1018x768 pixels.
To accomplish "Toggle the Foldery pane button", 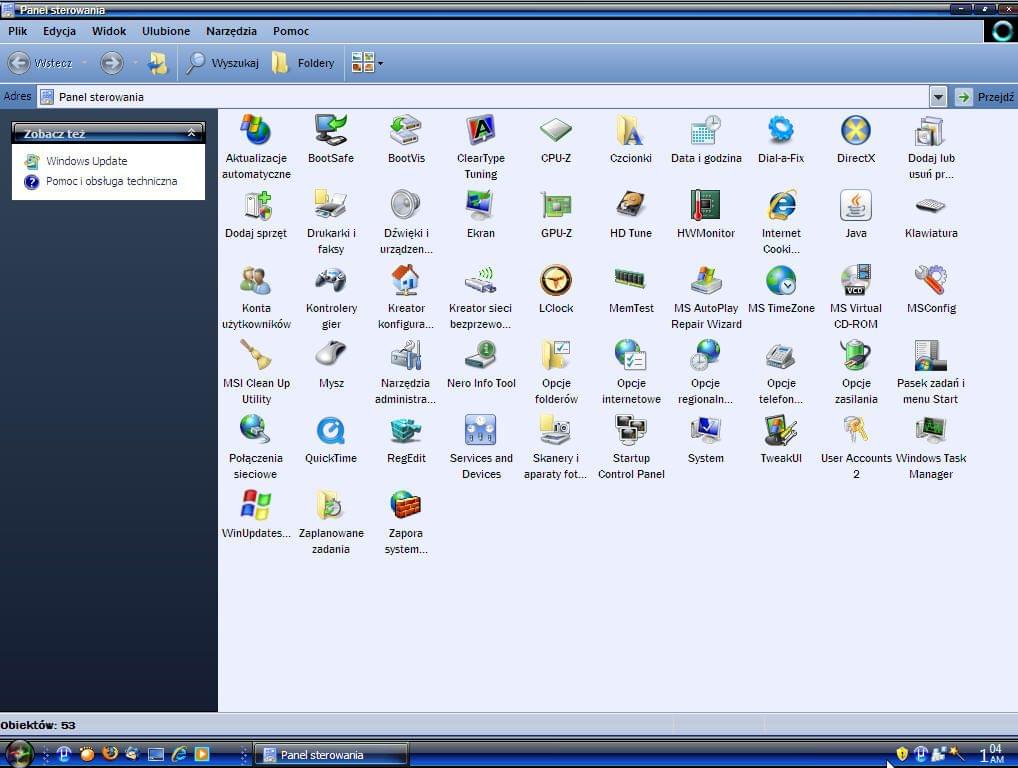I will [304, 63].
